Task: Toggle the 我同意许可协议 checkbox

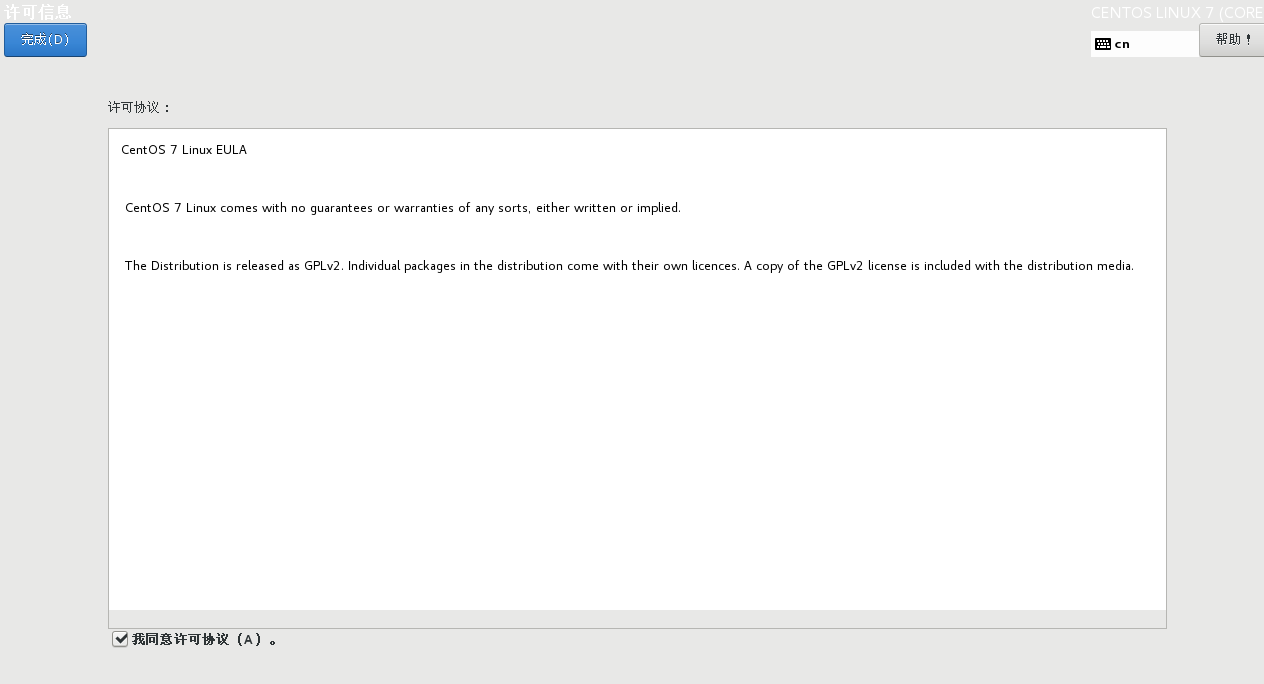Action: point(120,639)
